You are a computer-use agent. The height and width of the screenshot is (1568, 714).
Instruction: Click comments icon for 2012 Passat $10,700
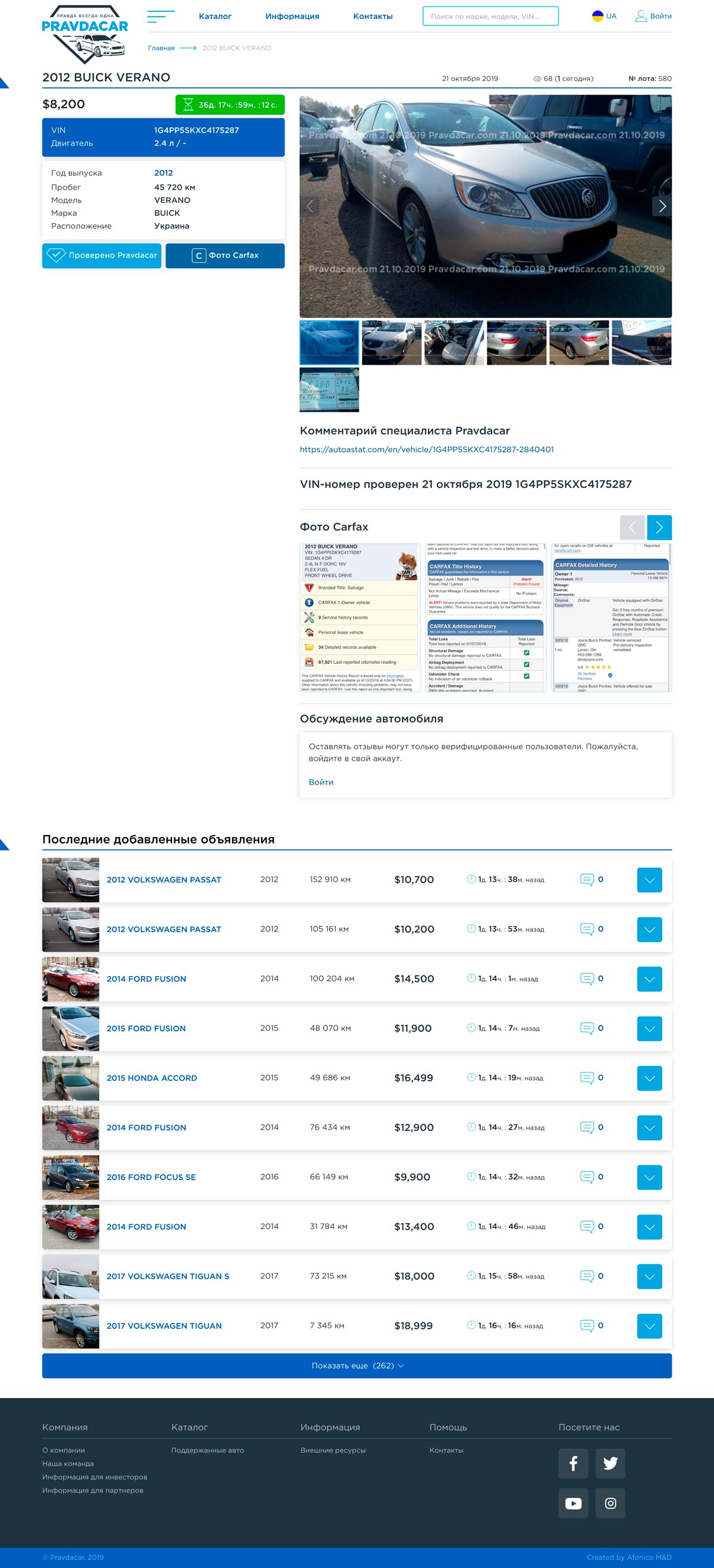(x=587, y=880)
